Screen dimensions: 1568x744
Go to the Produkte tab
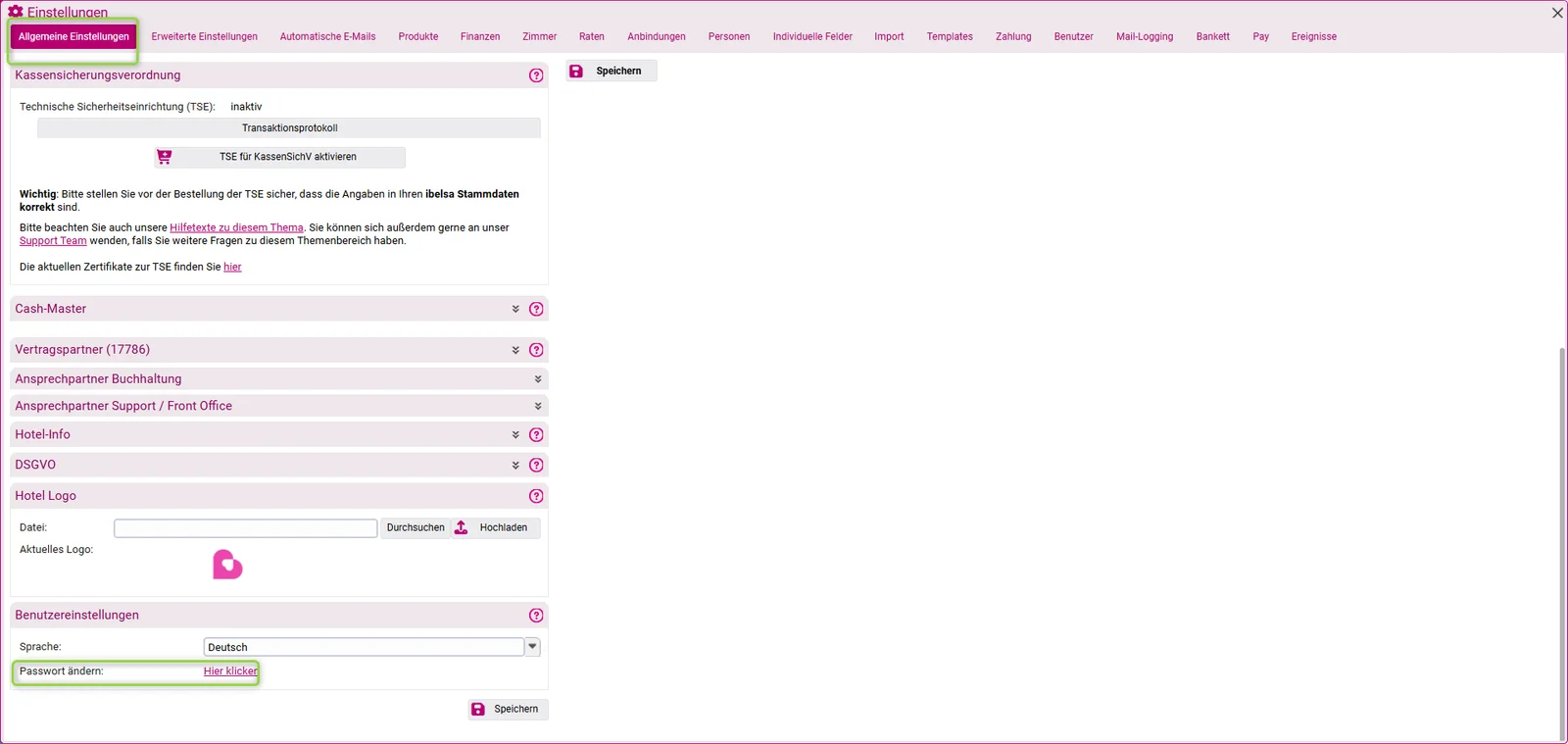(x=418, y=37)
